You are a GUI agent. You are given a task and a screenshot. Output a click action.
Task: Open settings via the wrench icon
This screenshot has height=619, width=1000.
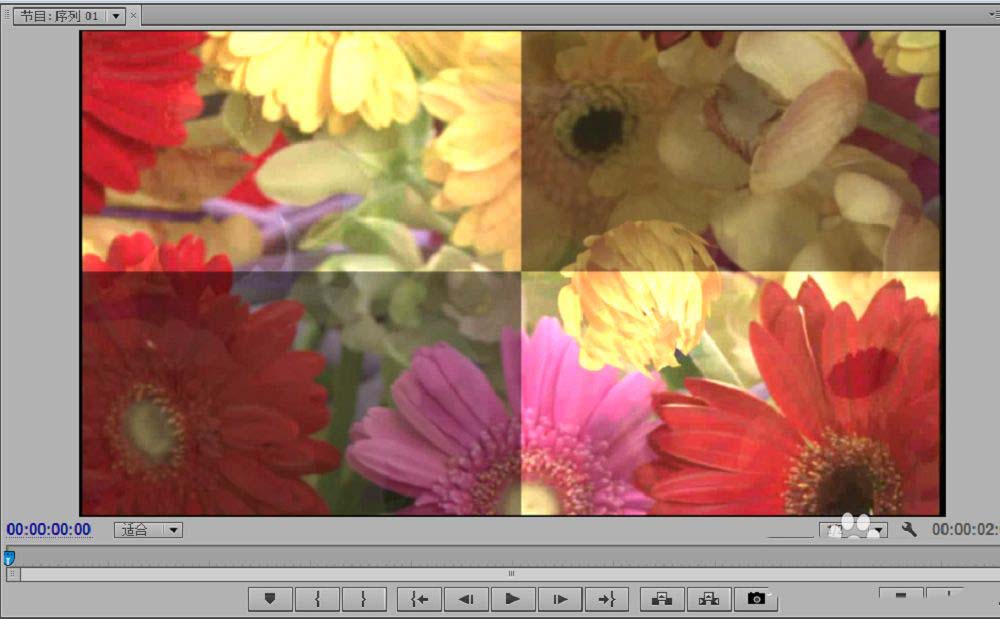(909, 529)
